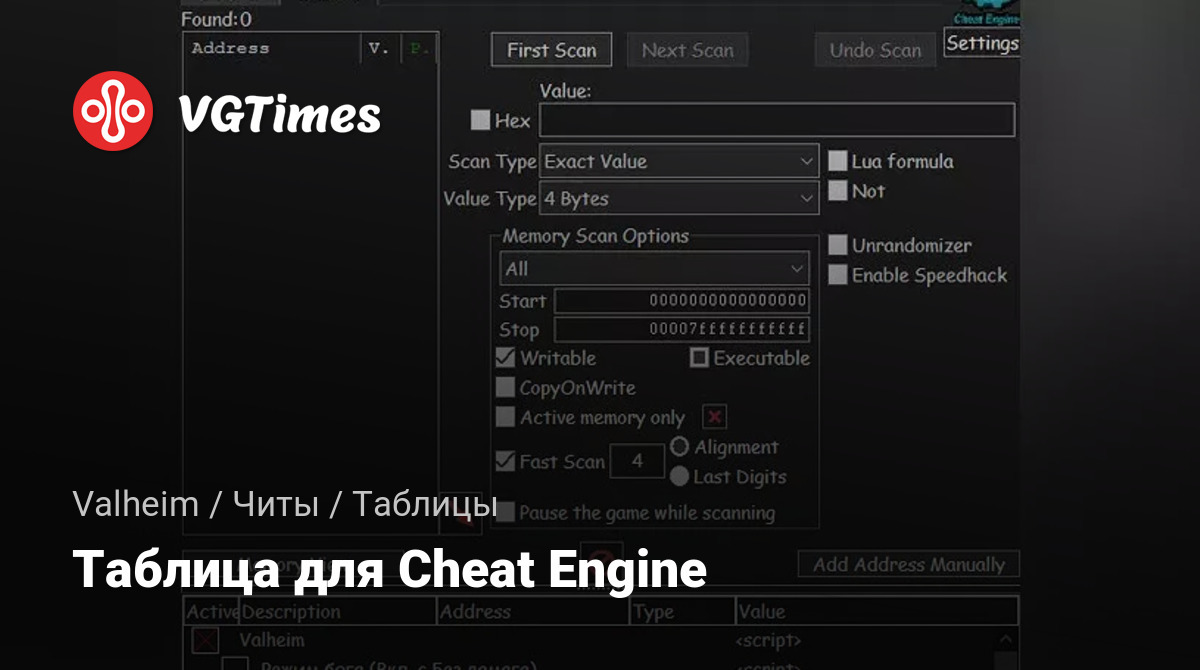Toggle the Executable checkbox

click(x=699, y=358)
